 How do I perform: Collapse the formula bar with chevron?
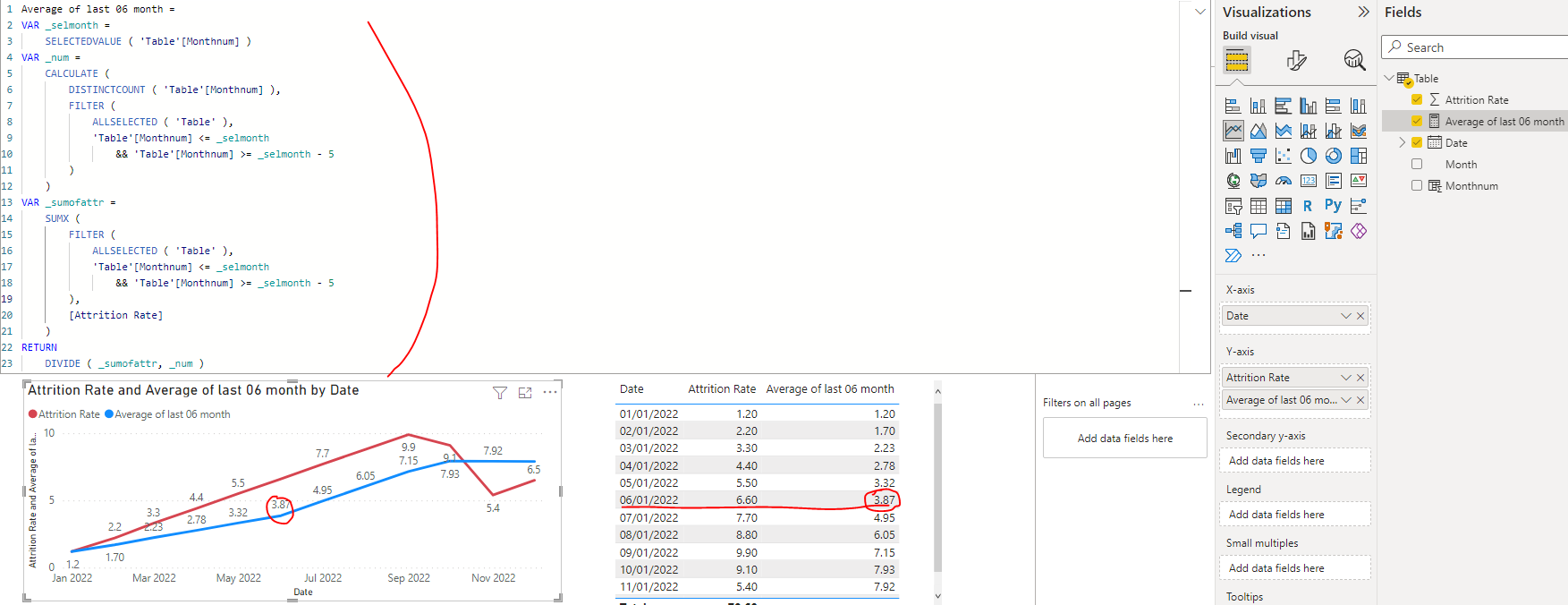point(1200,12)
